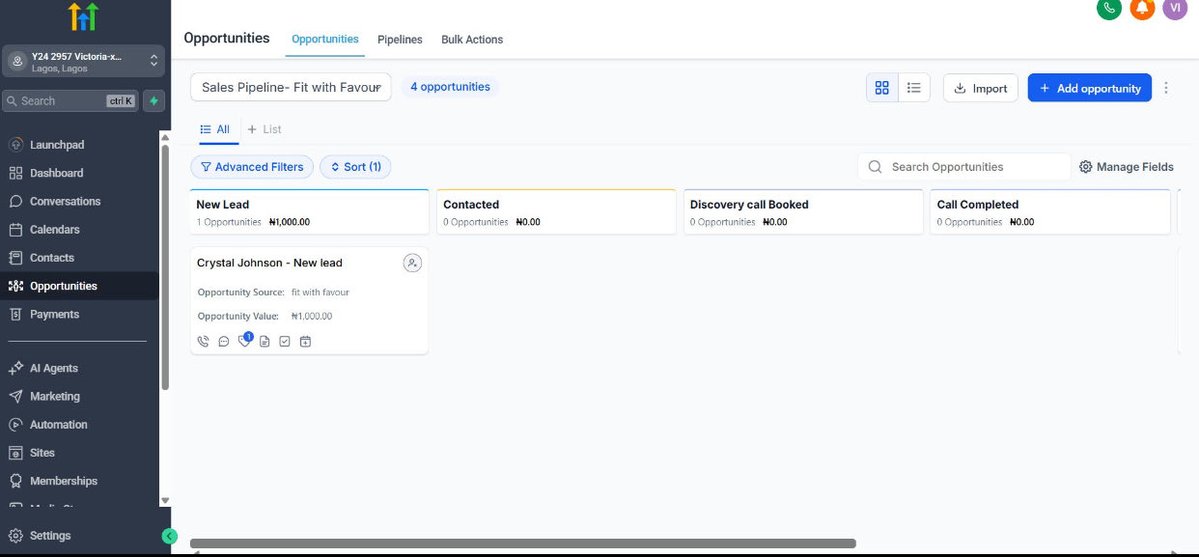Click Discovery call Booked column header
Viewport: 1199px width, 557px height.
pyautogui.click(x=803, y=212)
